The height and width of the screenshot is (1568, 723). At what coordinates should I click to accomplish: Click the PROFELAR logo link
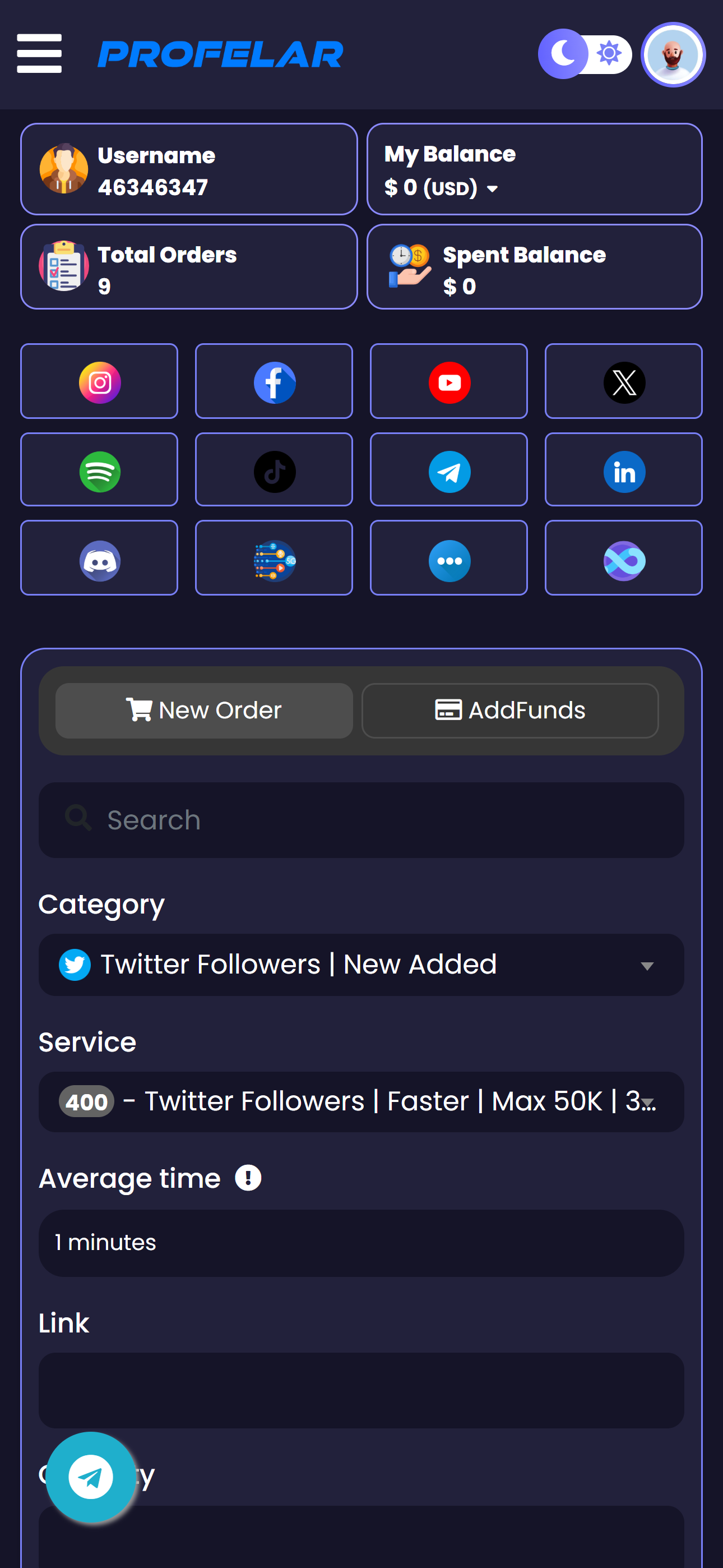[x=220, y=55]
